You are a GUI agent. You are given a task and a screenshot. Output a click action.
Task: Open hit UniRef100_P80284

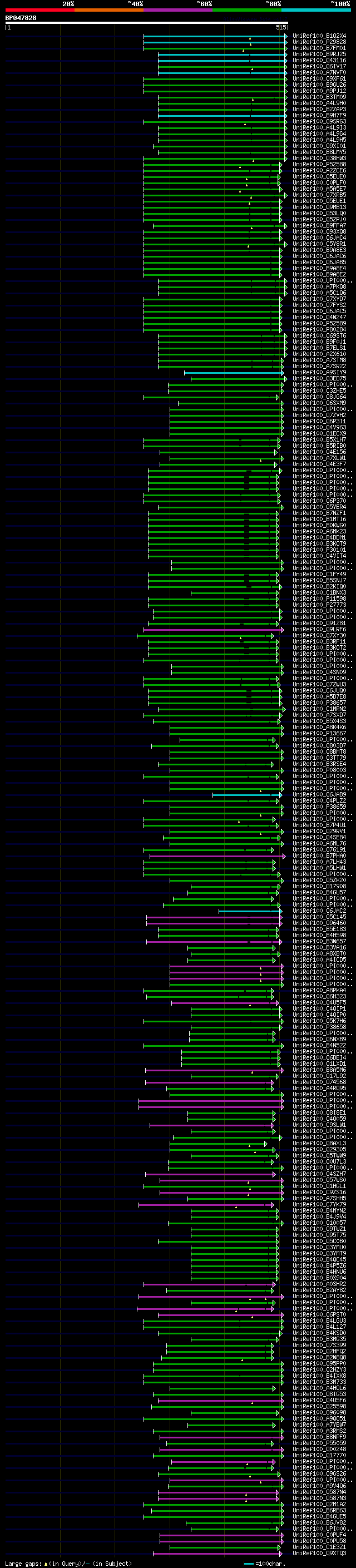point(319,329)
